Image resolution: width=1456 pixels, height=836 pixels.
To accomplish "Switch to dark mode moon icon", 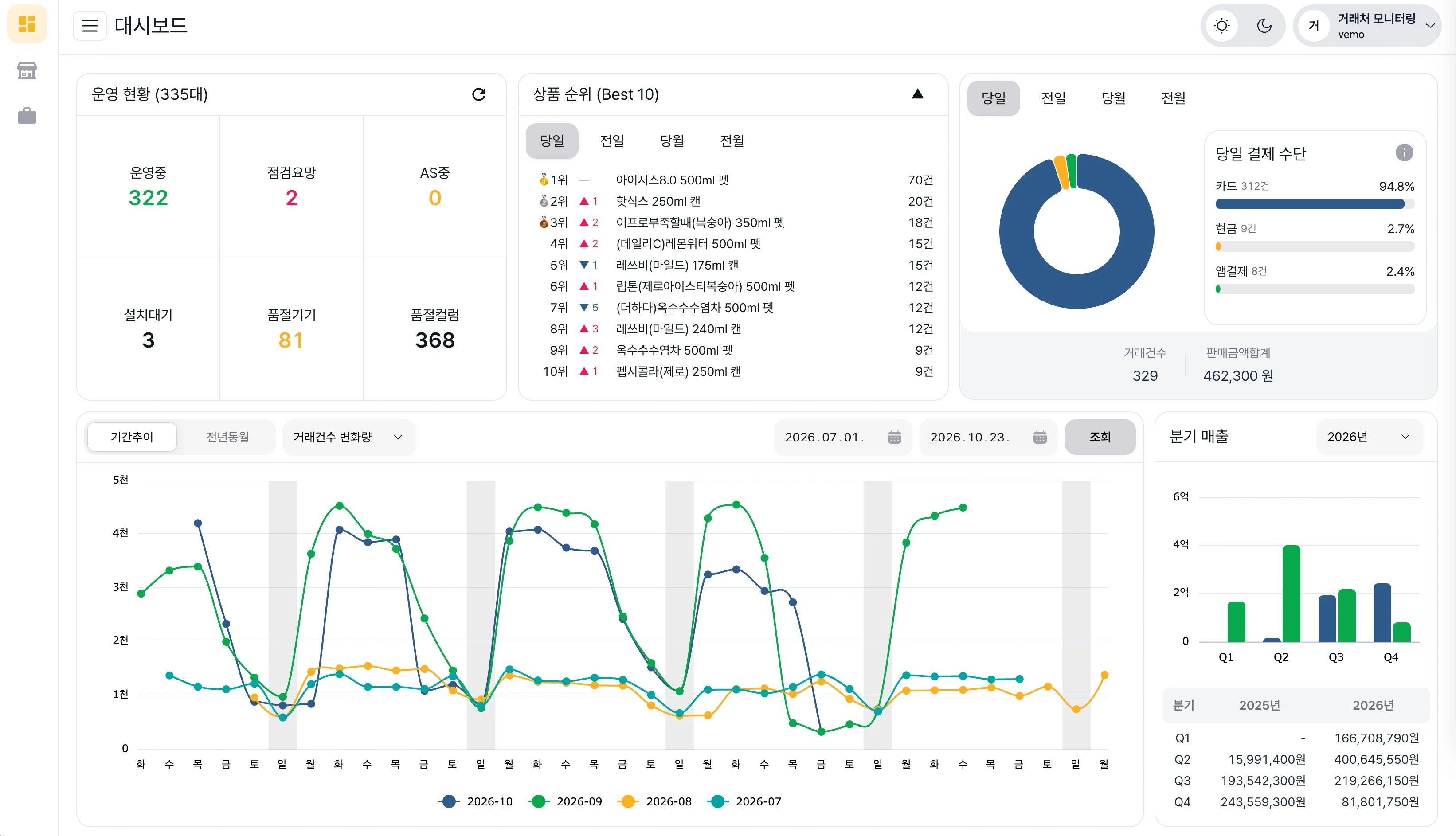I will tap(1264, 26).
